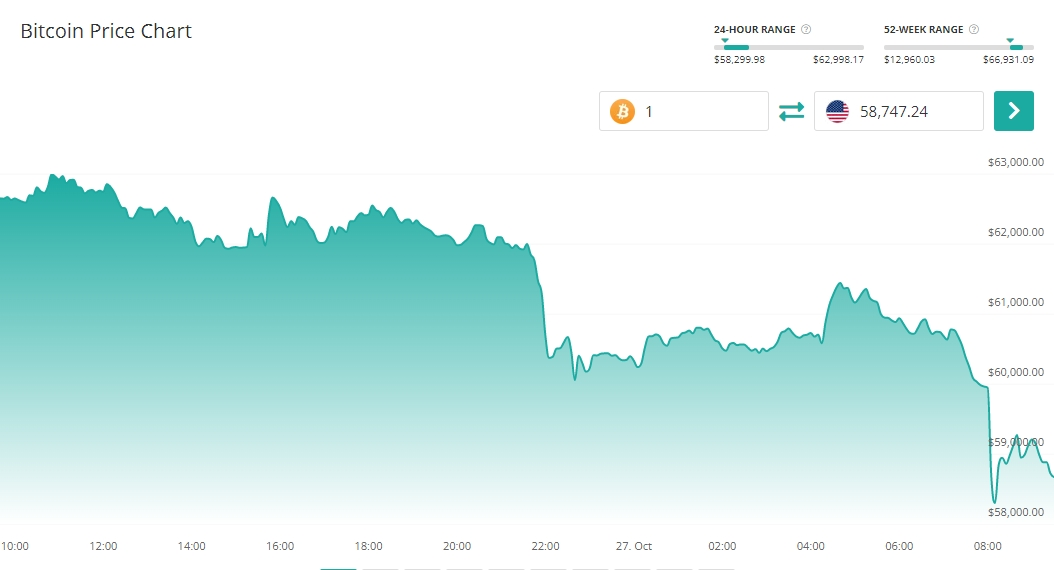The width and height of the screenshot is (1054, 570).
Task: Click the 52-week range triangle marker
Action: tap(1010, 40)
